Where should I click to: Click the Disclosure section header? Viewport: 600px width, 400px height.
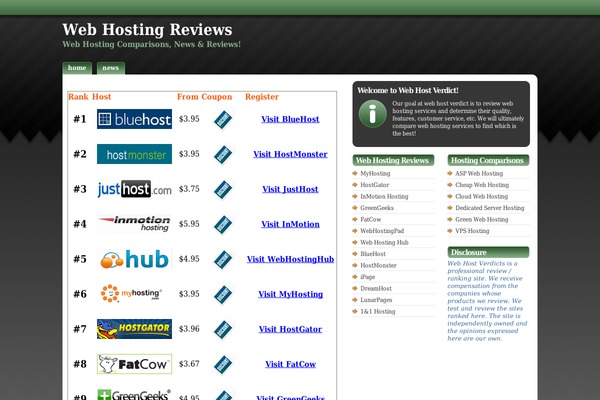click(488, 252)
